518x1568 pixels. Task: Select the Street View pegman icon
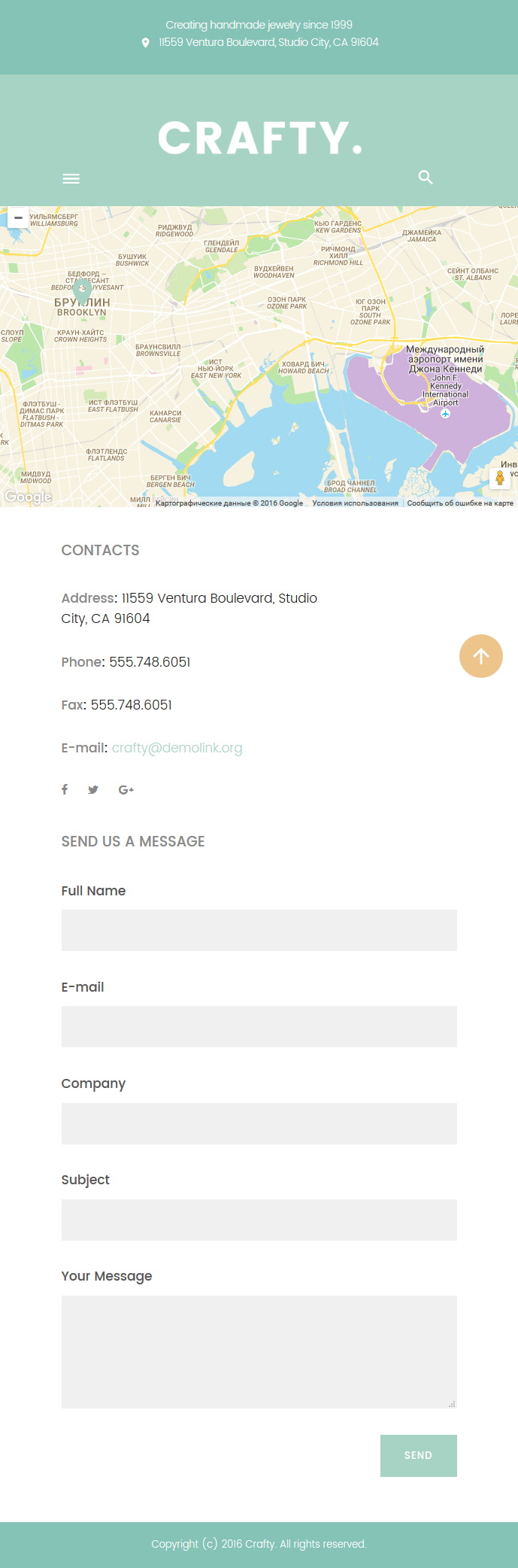pos(500,478)
